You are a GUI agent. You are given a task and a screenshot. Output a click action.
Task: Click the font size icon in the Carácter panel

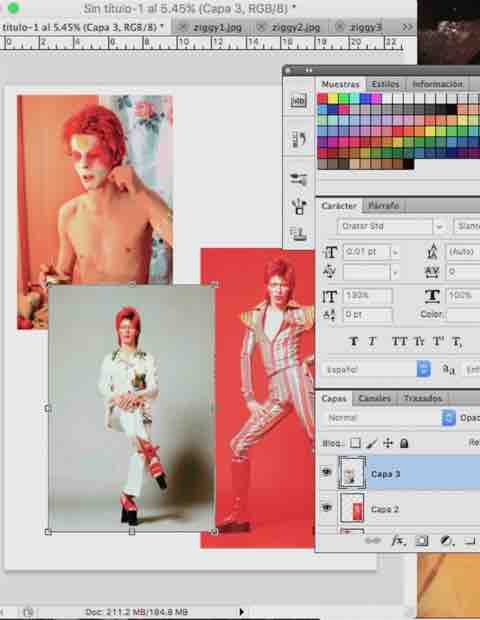click(x=331, y=252)
